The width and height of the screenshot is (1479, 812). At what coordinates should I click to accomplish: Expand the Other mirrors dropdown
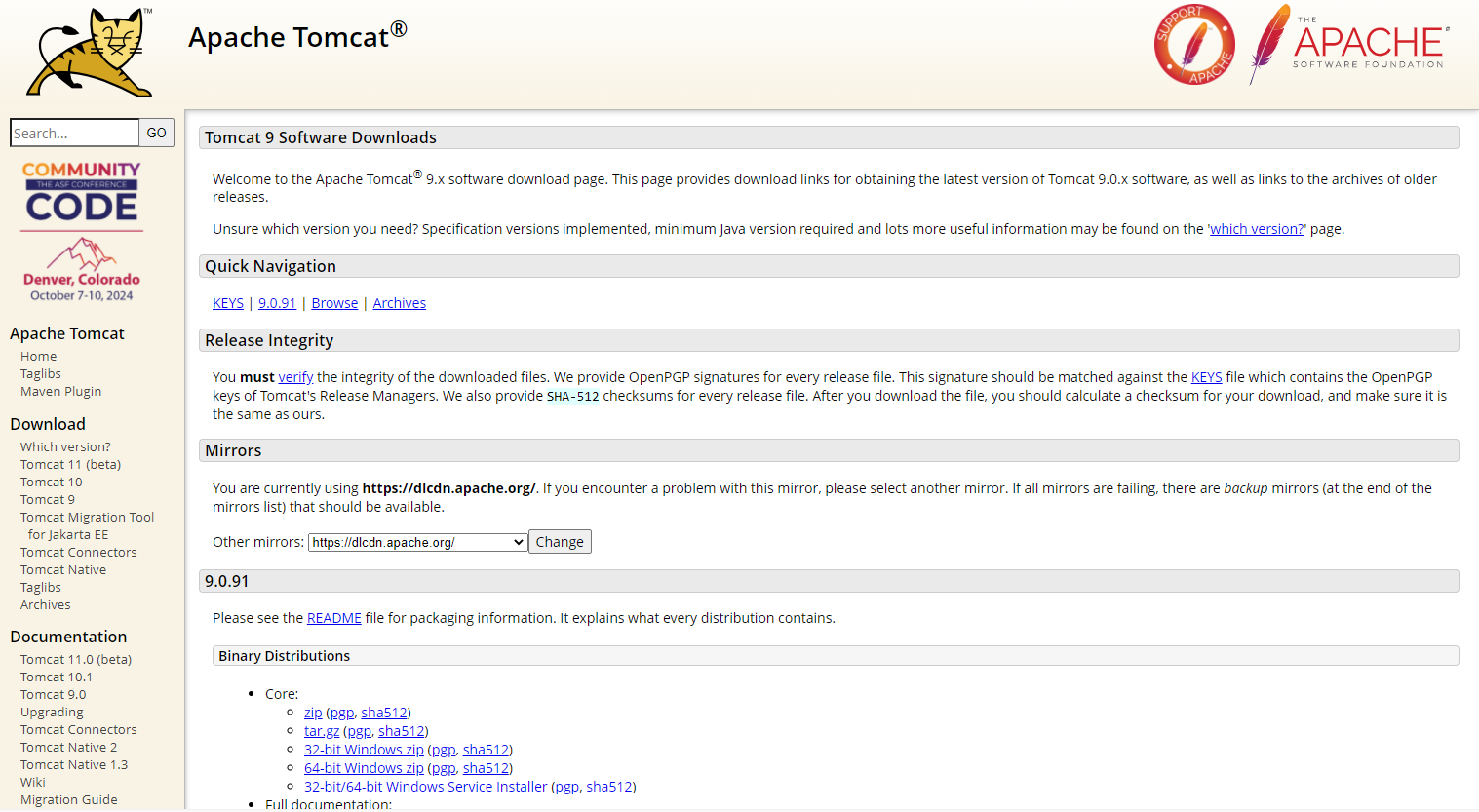pyautogui.click(x=417, y=543)
